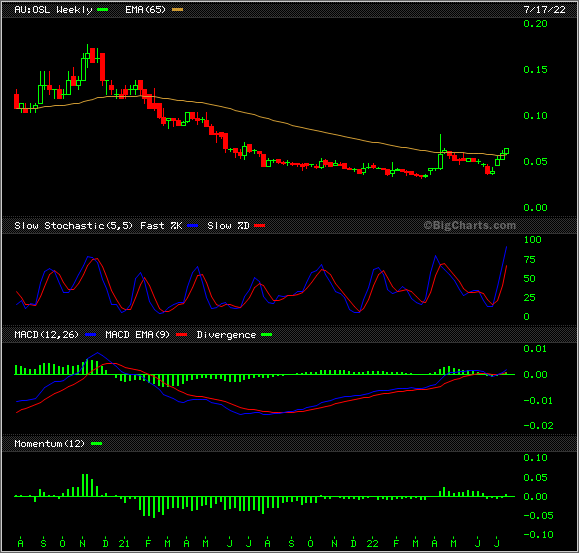Click the AU:OSL Weekly chart title
Image resolution: width=579 pixels, height=553 pixels.
(x=53, y=10)
